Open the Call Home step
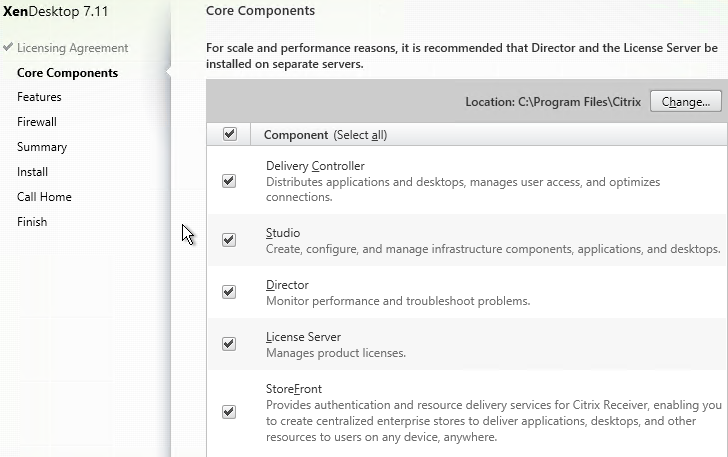This screenshot has height=457, width=728. (44, 197)
